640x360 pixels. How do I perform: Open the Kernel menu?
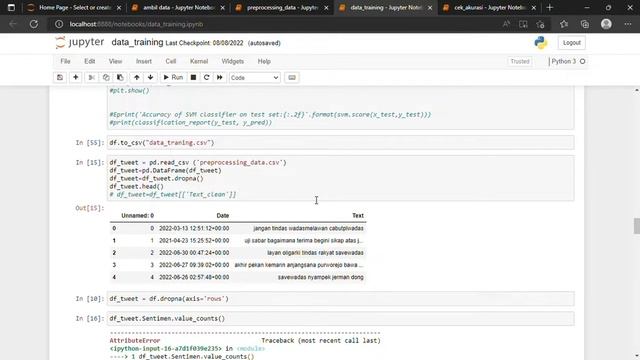(x=199, y=61)
